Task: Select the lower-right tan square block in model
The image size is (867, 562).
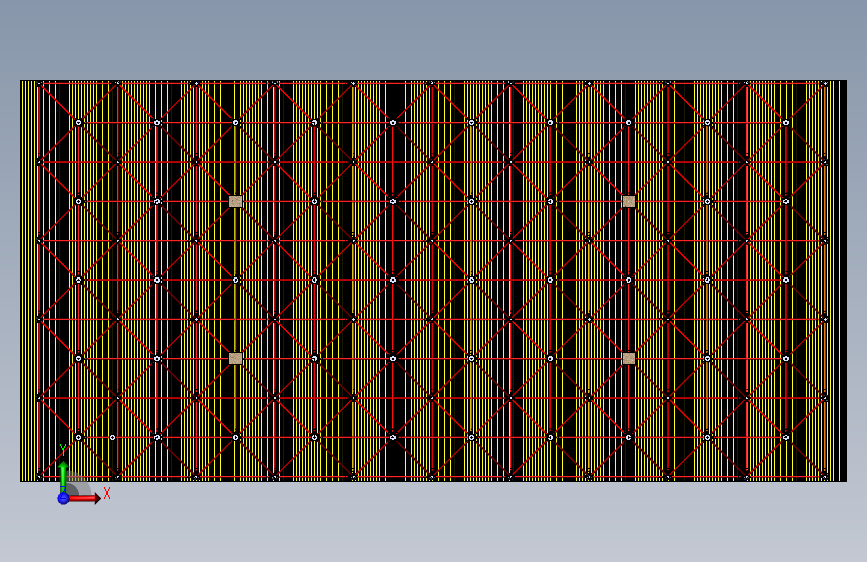Action: 629,358
